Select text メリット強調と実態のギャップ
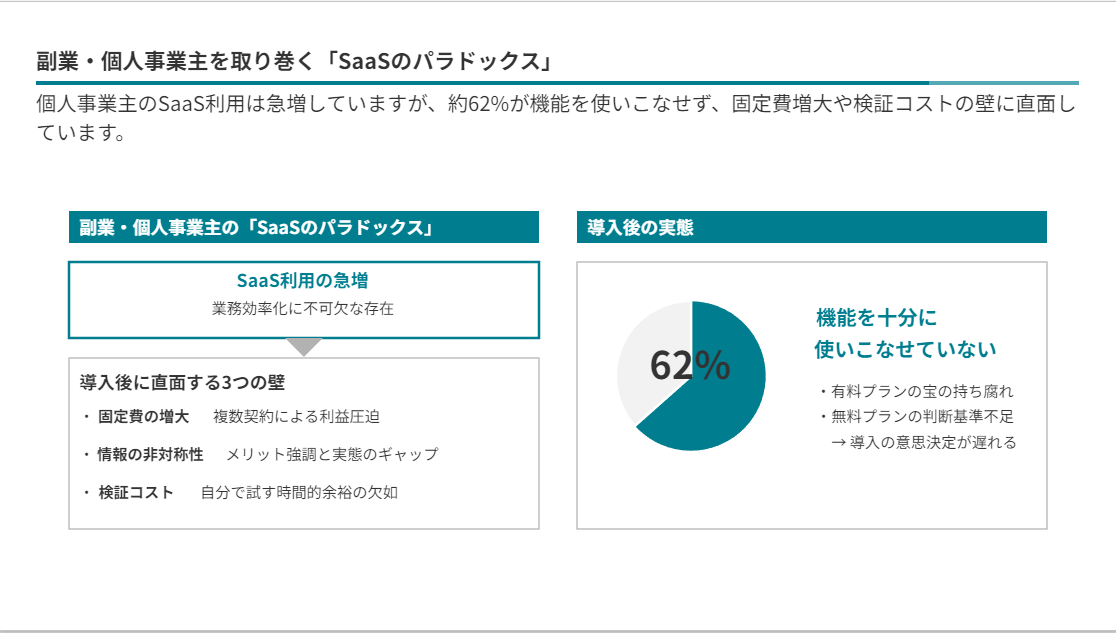The image size is (1116, 633). 332,454
